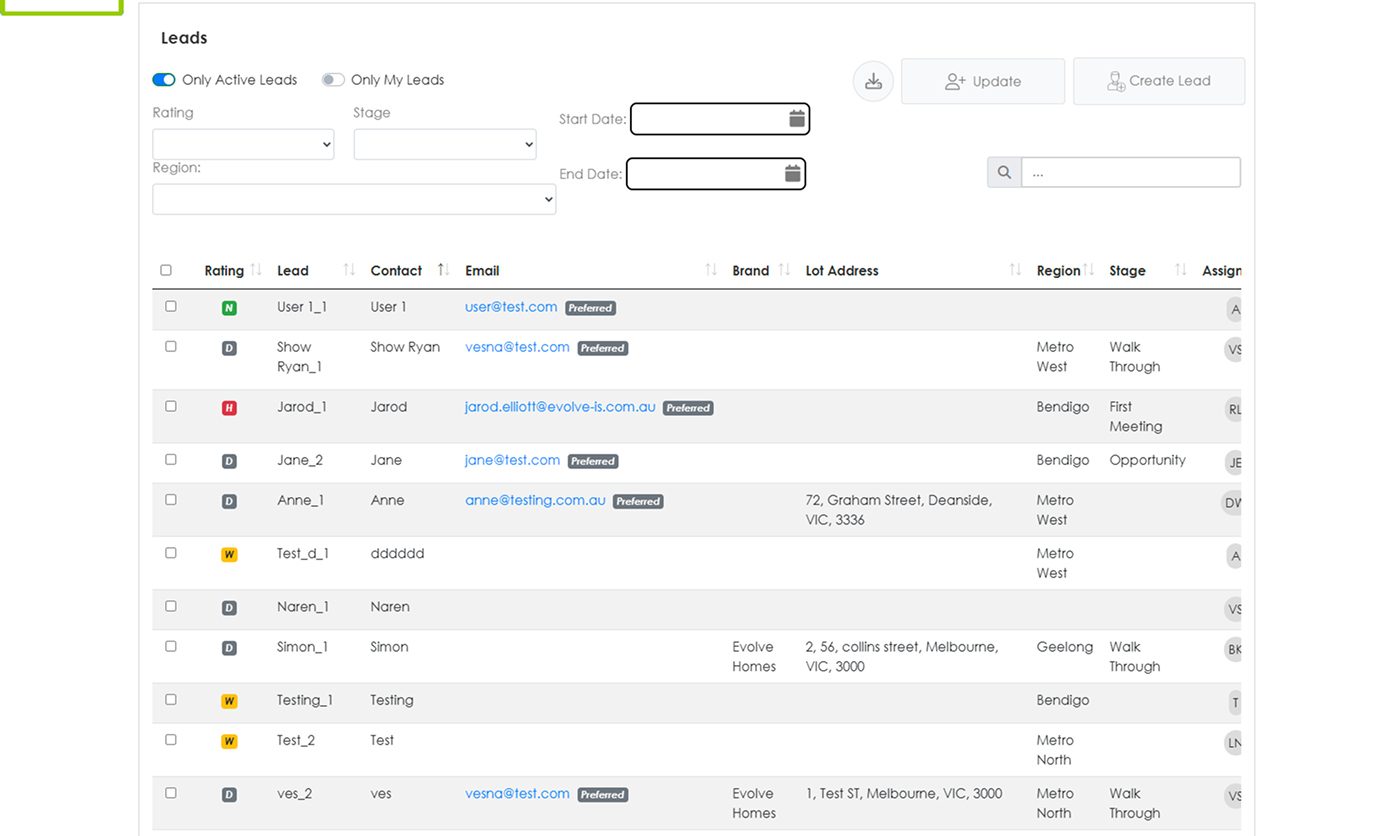Click the search magnifier icon
Image resolution: width=1392 pixels, height=836 pixels.
(x=1004, y=172)
